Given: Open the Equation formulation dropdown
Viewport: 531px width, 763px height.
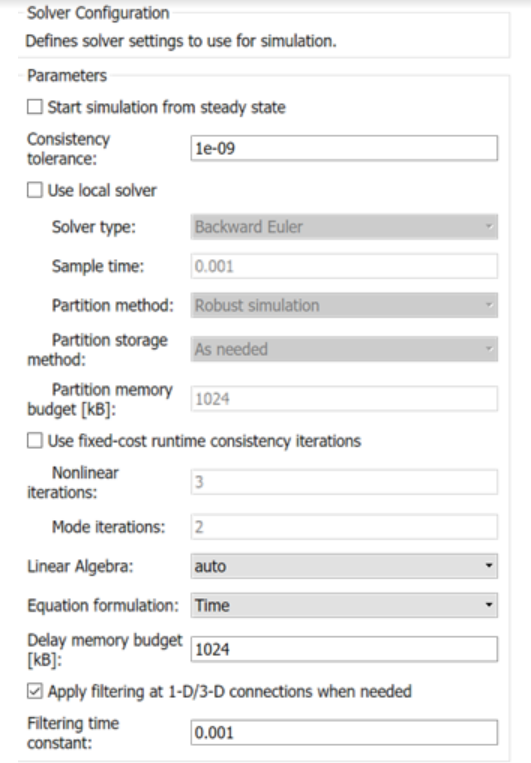Looking at the screenshot, I should coord(344,605).
